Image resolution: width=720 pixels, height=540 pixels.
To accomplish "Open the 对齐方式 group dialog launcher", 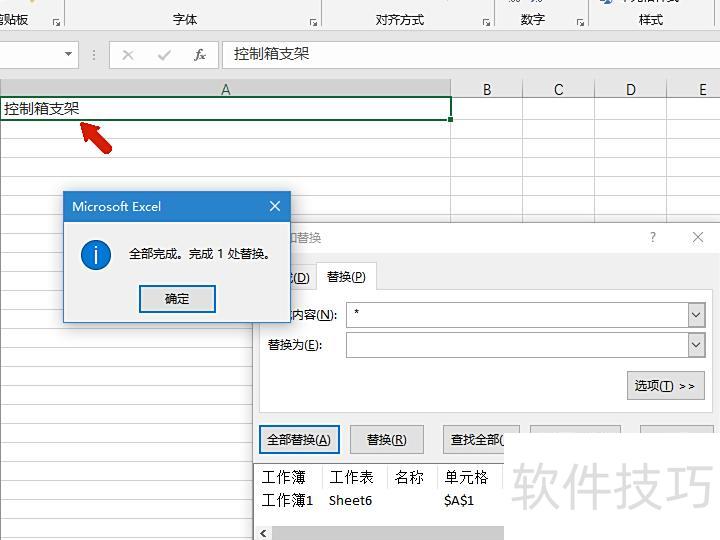I will tap(486, 21).
